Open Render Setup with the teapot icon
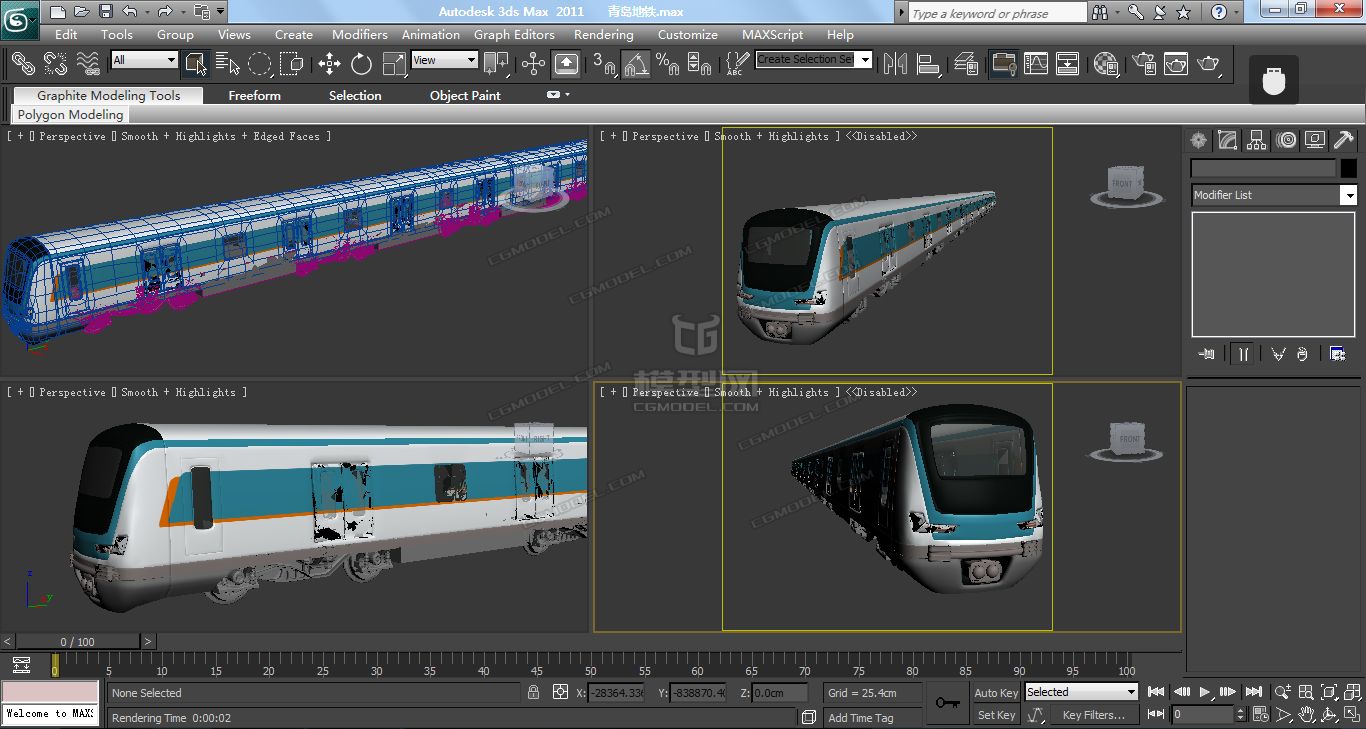 pos(1143,64)
